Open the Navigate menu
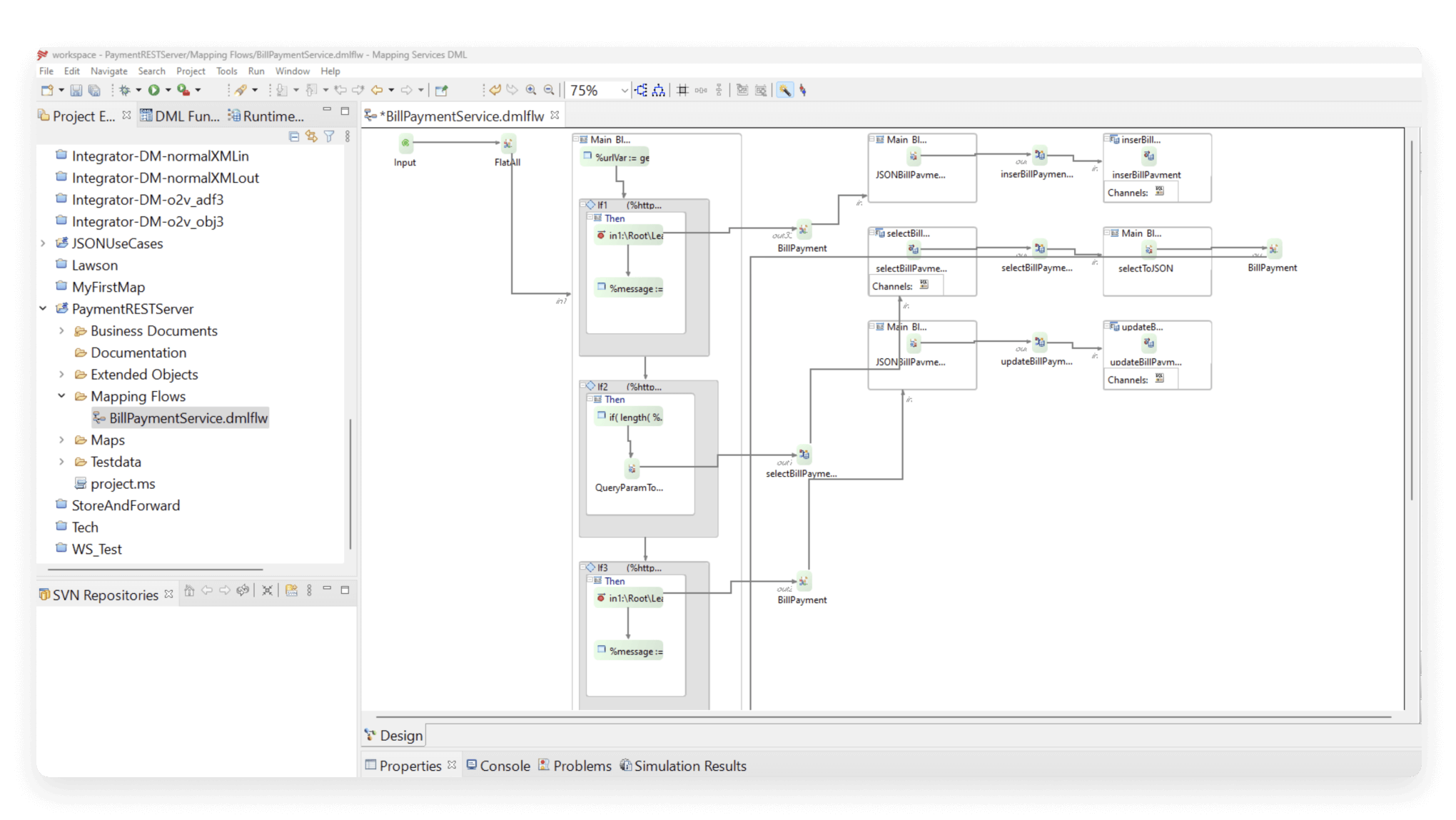Screen dimensions: 1456x820 pos(108,71)
